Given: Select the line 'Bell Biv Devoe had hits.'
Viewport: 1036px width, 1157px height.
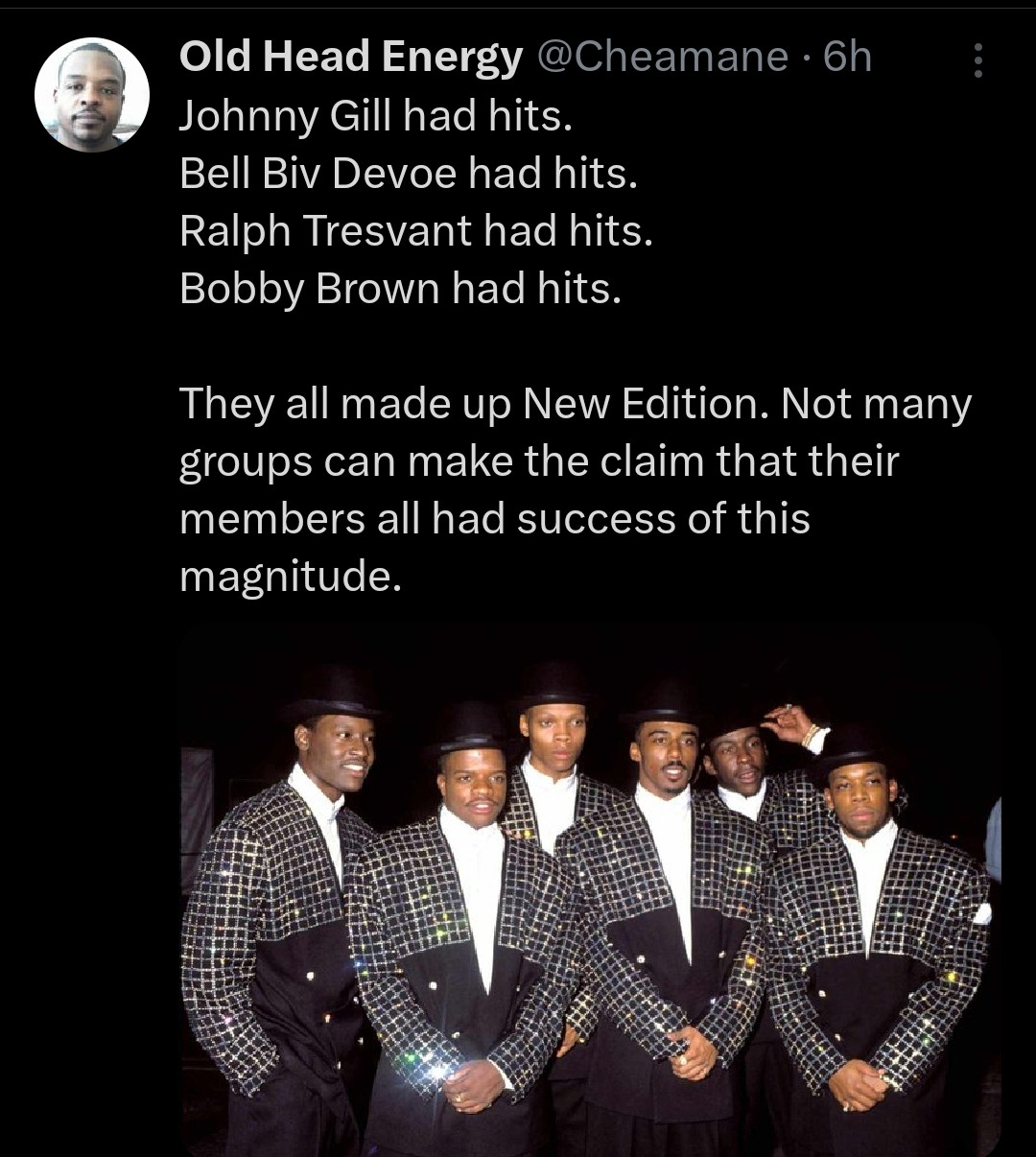Looking at the screenshot, I should tap(409, 174).
